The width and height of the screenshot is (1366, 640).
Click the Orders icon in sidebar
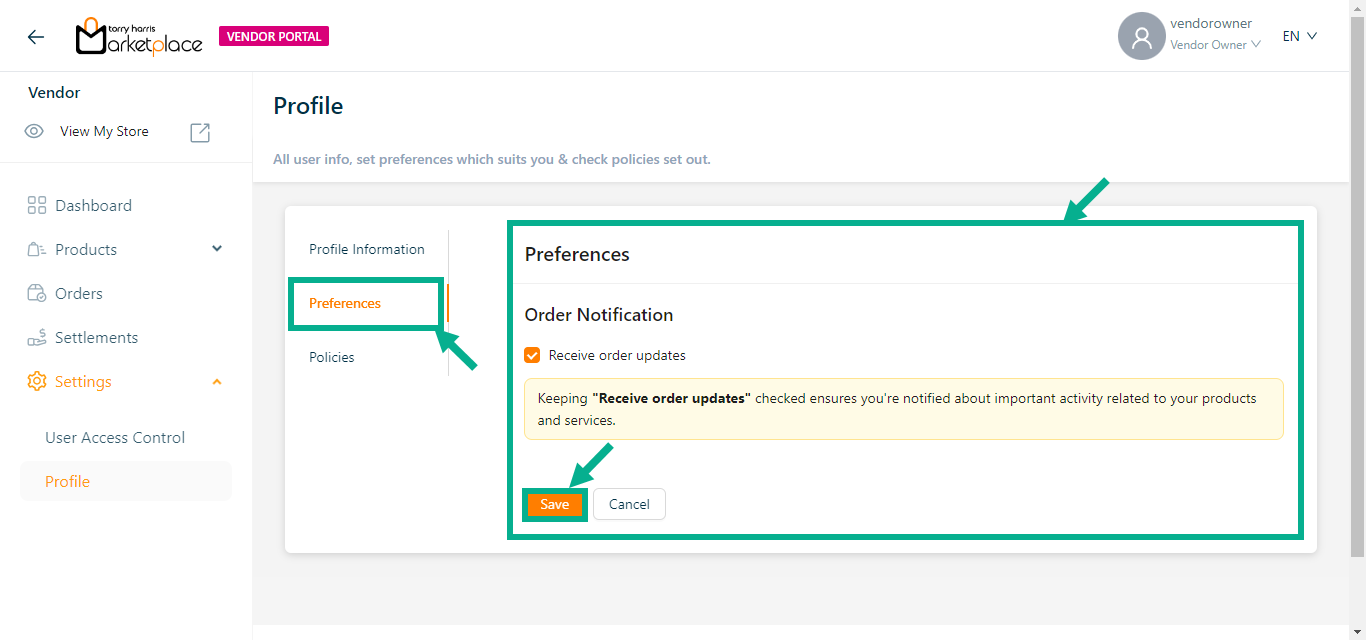(37, 294)
